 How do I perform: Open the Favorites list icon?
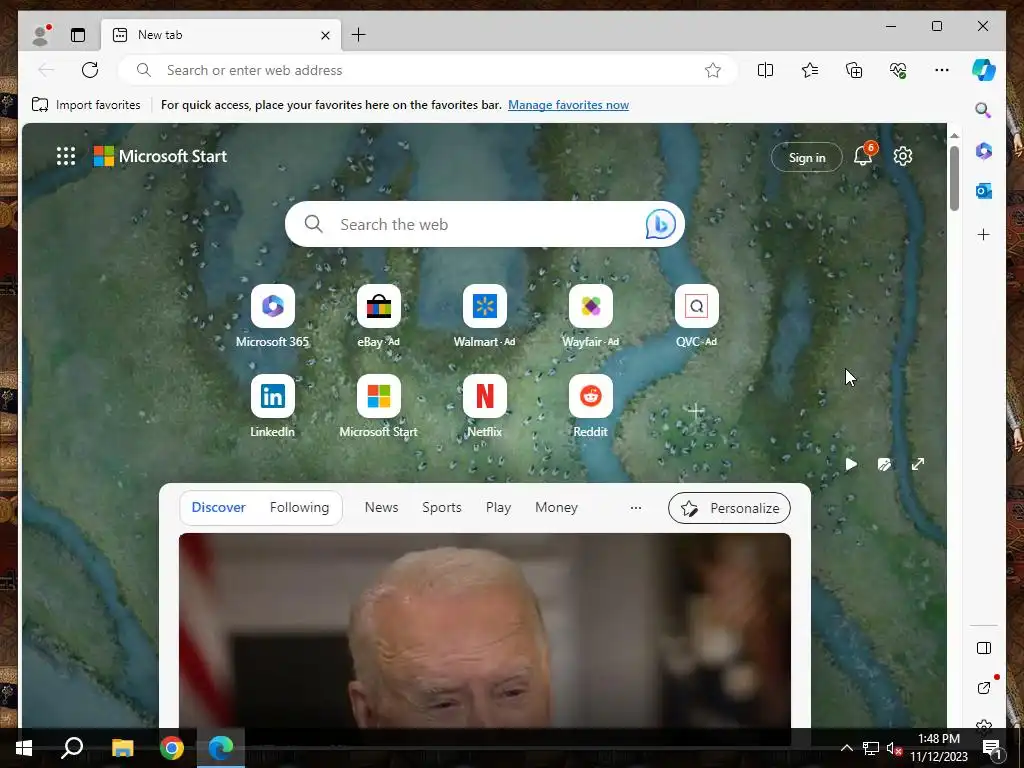(810, 70)
